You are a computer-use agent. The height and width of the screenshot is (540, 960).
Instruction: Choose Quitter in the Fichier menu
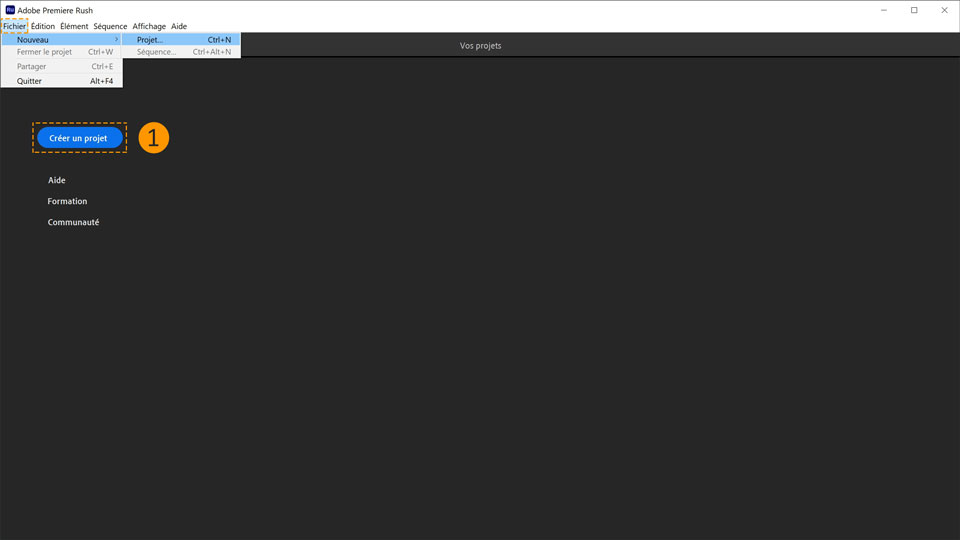click(x=61, y=81)
